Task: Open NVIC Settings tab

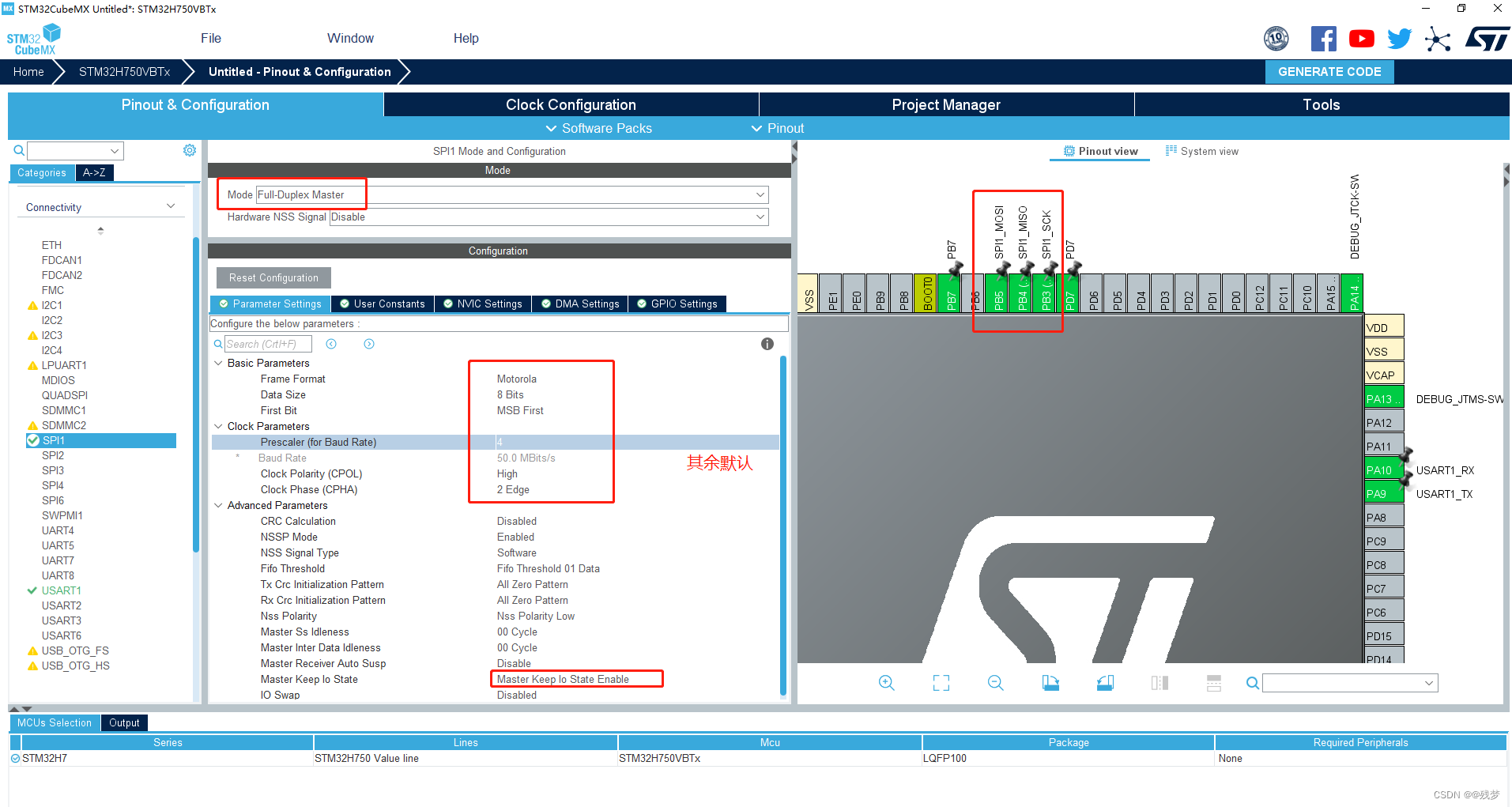Action: tap(483, 304)
